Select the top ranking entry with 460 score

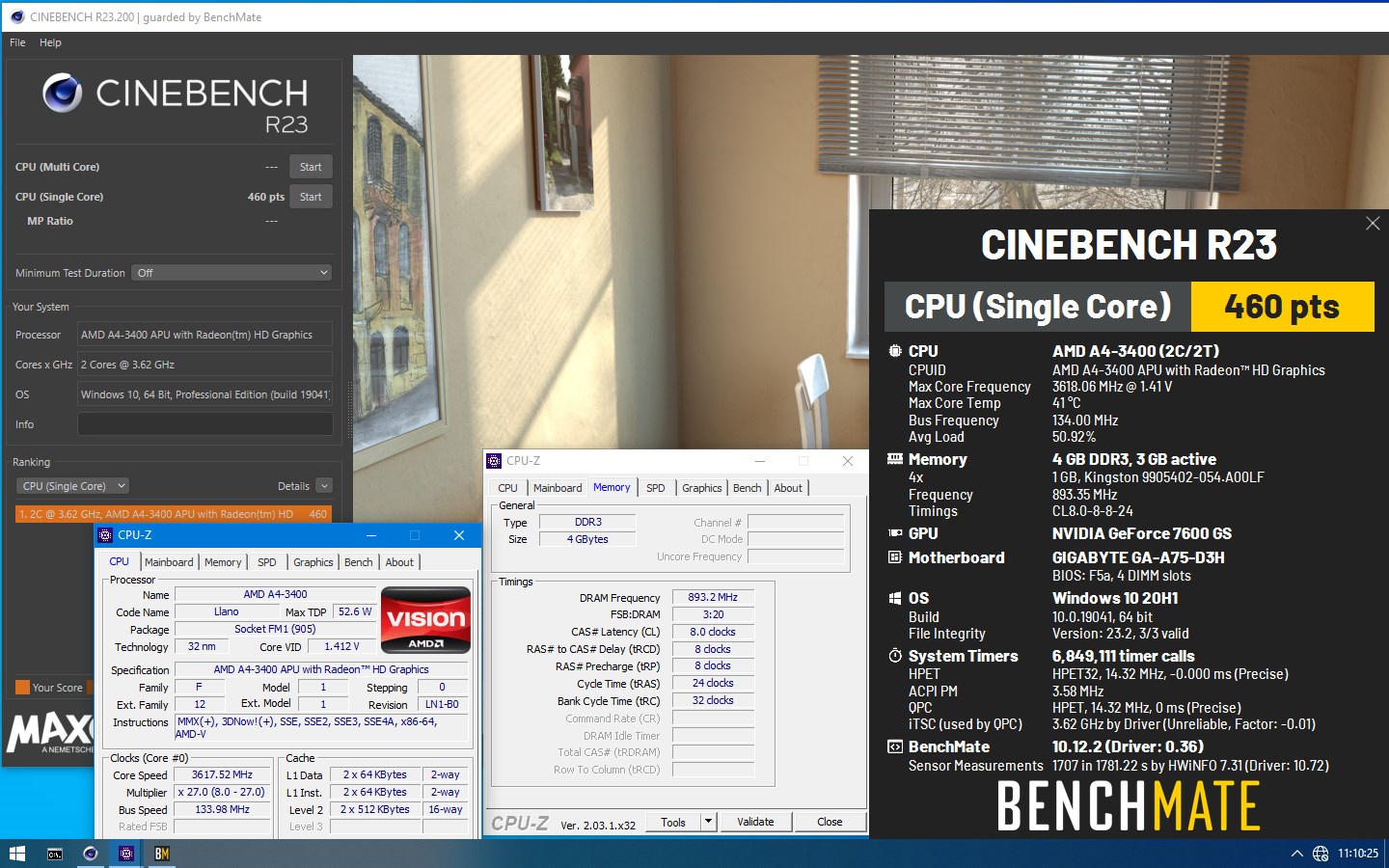(x=174, y=514)
